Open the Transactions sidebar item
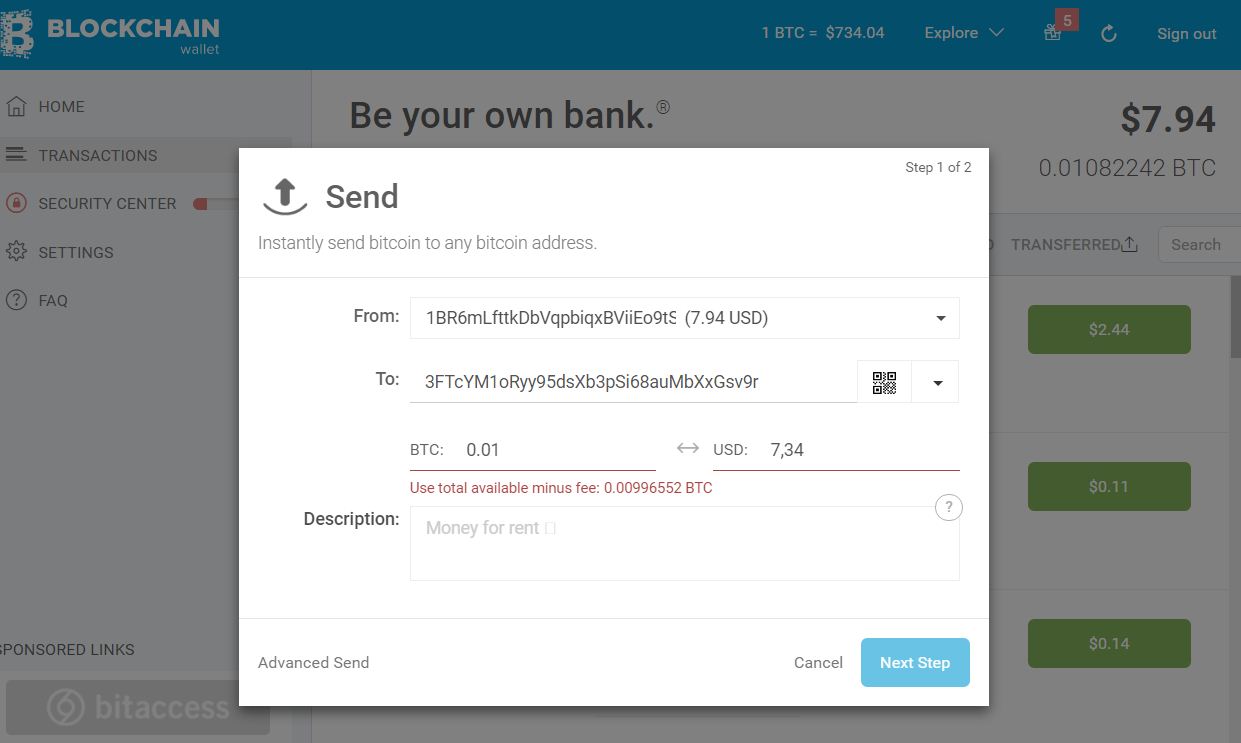Screen dimensions: 1241x743 [x=146, y=155]
